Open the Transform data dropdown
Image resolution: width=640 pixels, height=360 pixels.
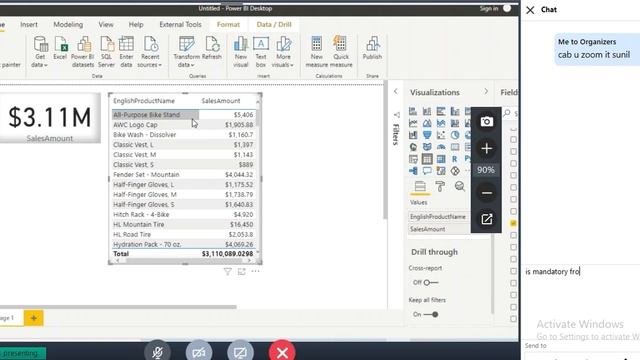[186, 51]
